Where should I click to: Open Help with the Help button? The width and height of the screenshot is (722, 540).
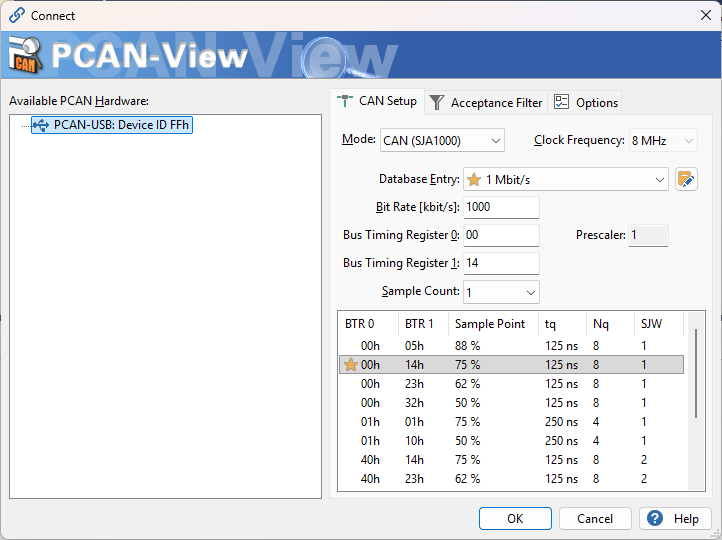pos(675,519)
